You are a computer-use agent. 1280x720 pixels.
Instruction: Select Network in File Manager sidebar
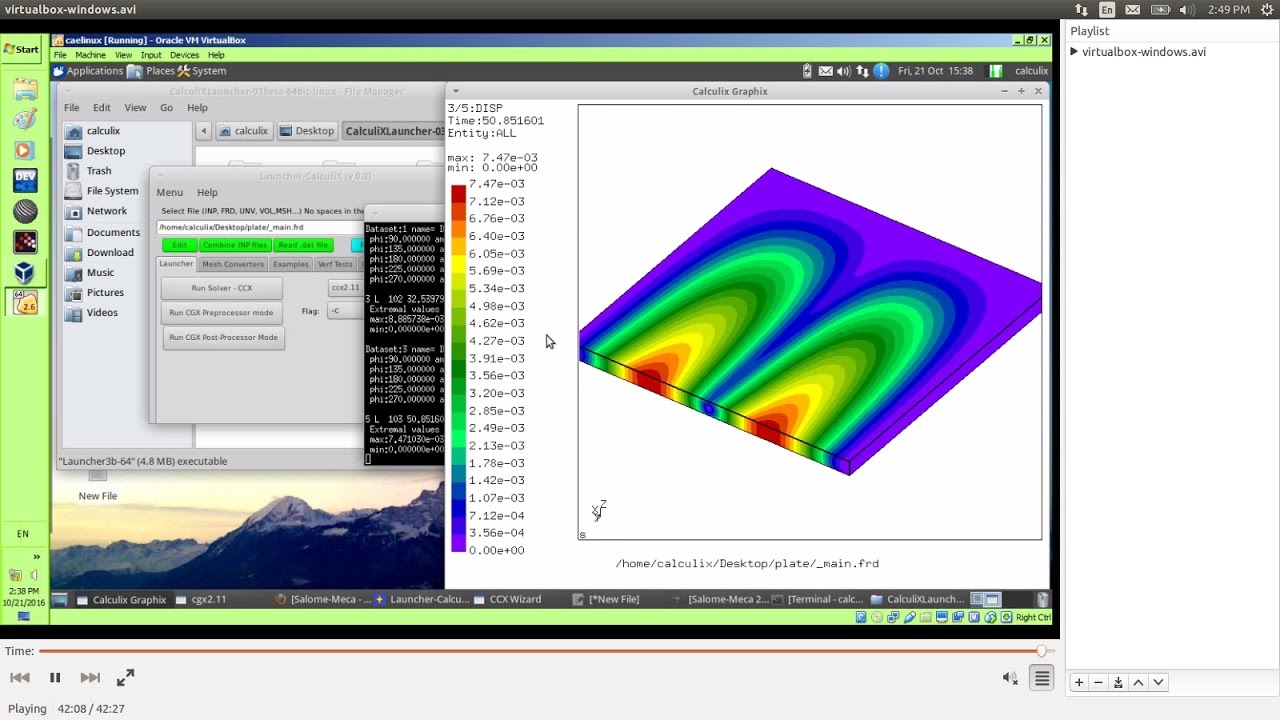pyautogui.click(x=95, y=211)
